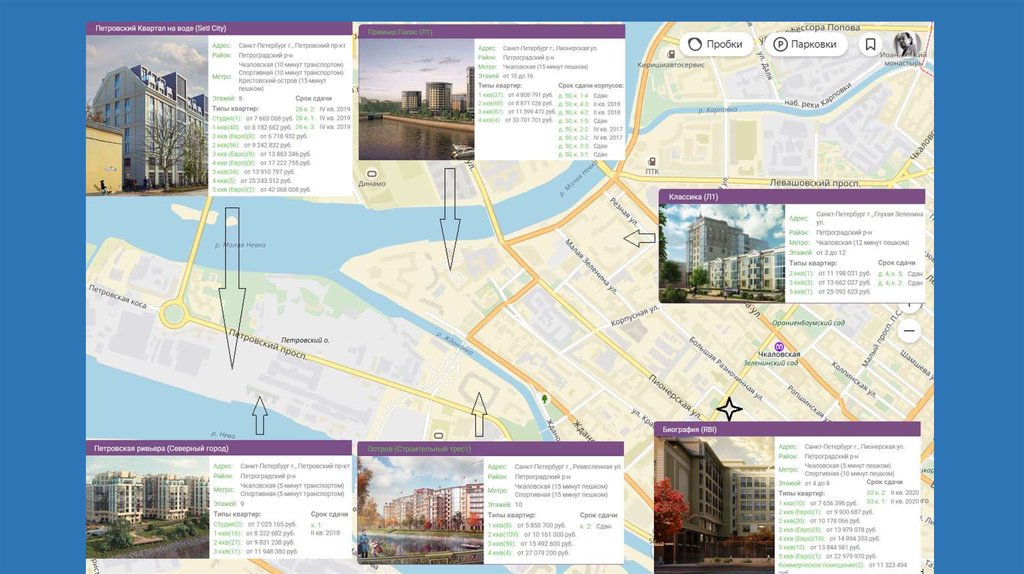Select 2 ккв(1) in Классика card

click(801, 274)
